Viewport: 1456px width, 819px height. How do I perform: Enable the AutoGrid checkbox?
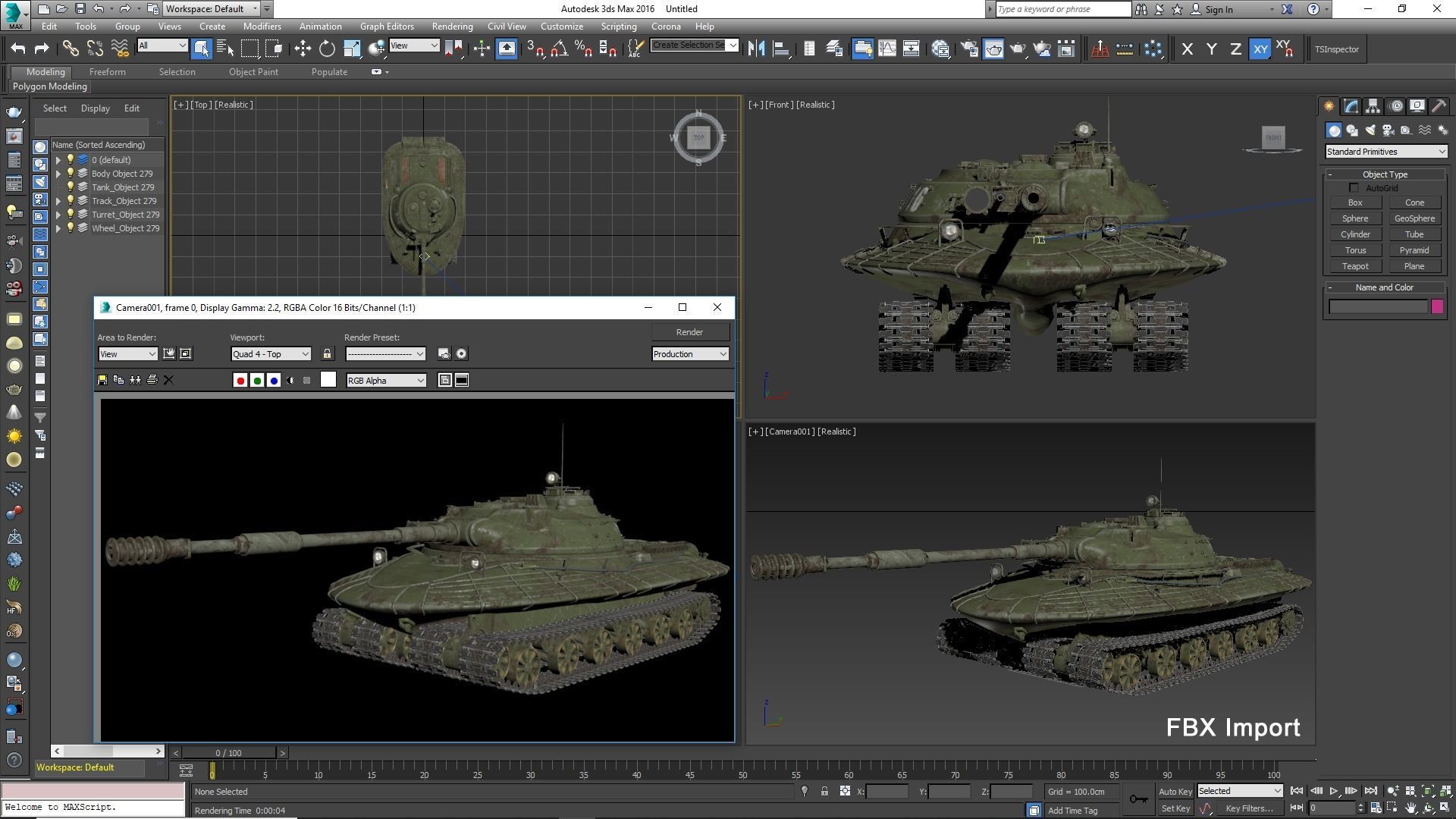(x=1354, y=188)
